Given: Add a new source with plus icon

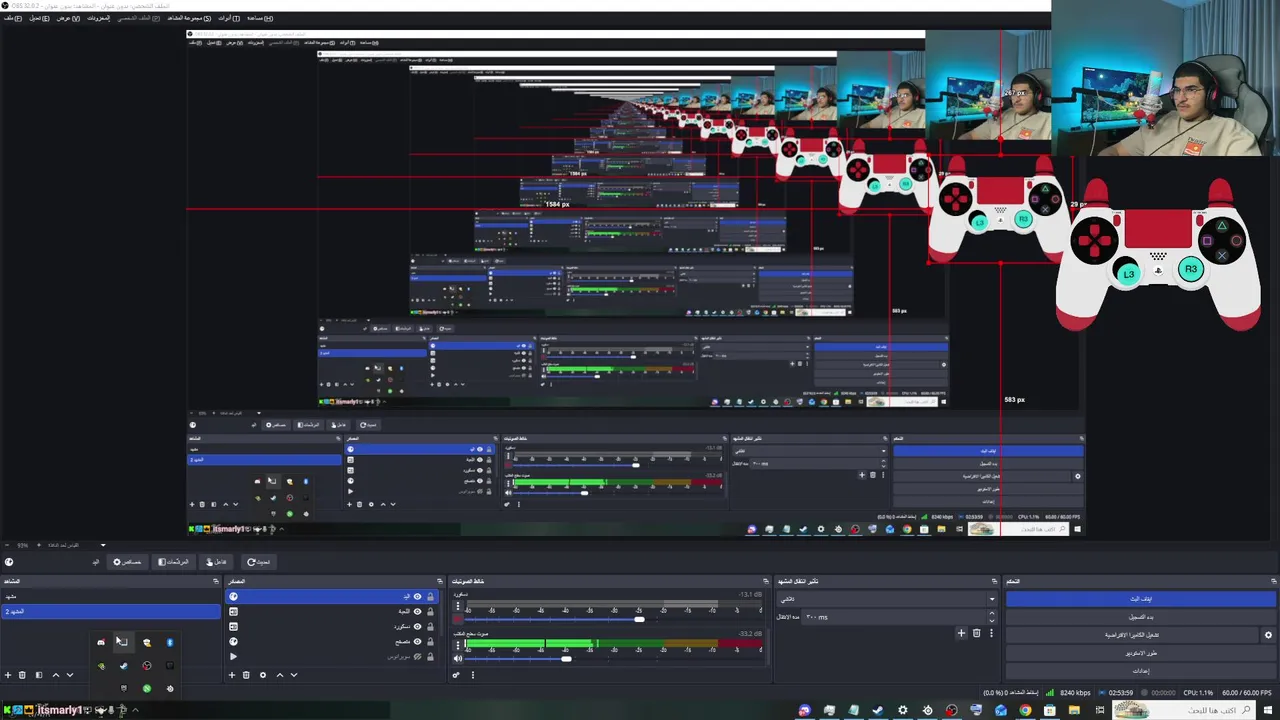Looking at the screenshot, I should coord(232,675).
